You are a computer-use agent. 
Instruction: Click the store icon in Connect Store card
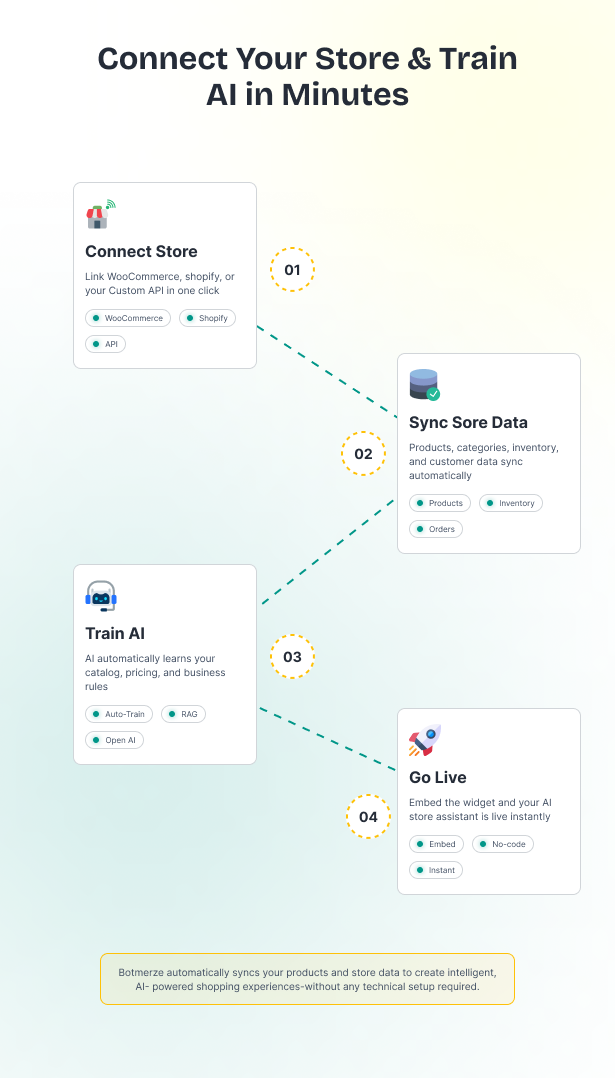(x=100, y=214)
